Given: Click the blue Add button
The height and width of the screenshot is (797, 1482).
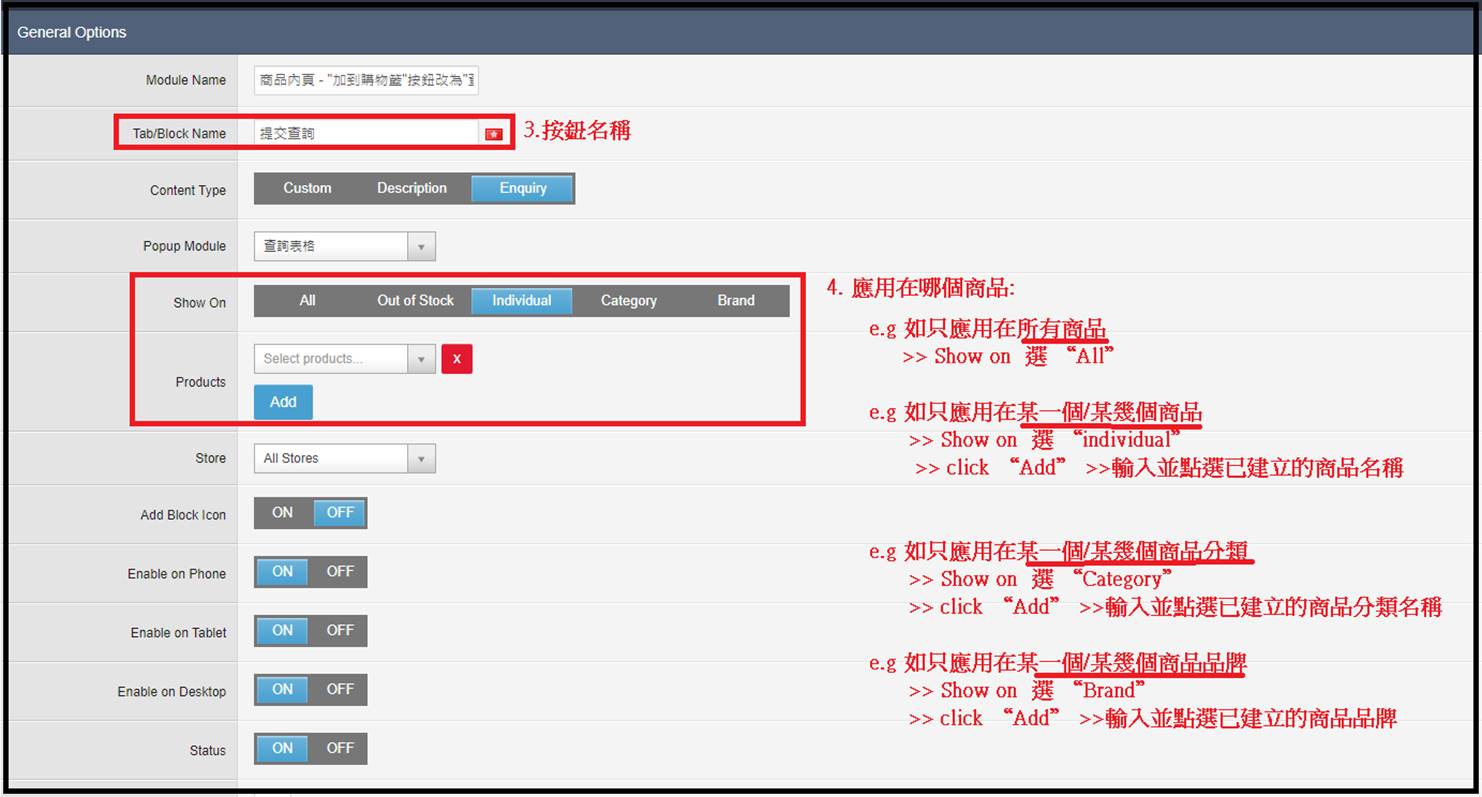Looking at the screenshot, I should 283,402.
